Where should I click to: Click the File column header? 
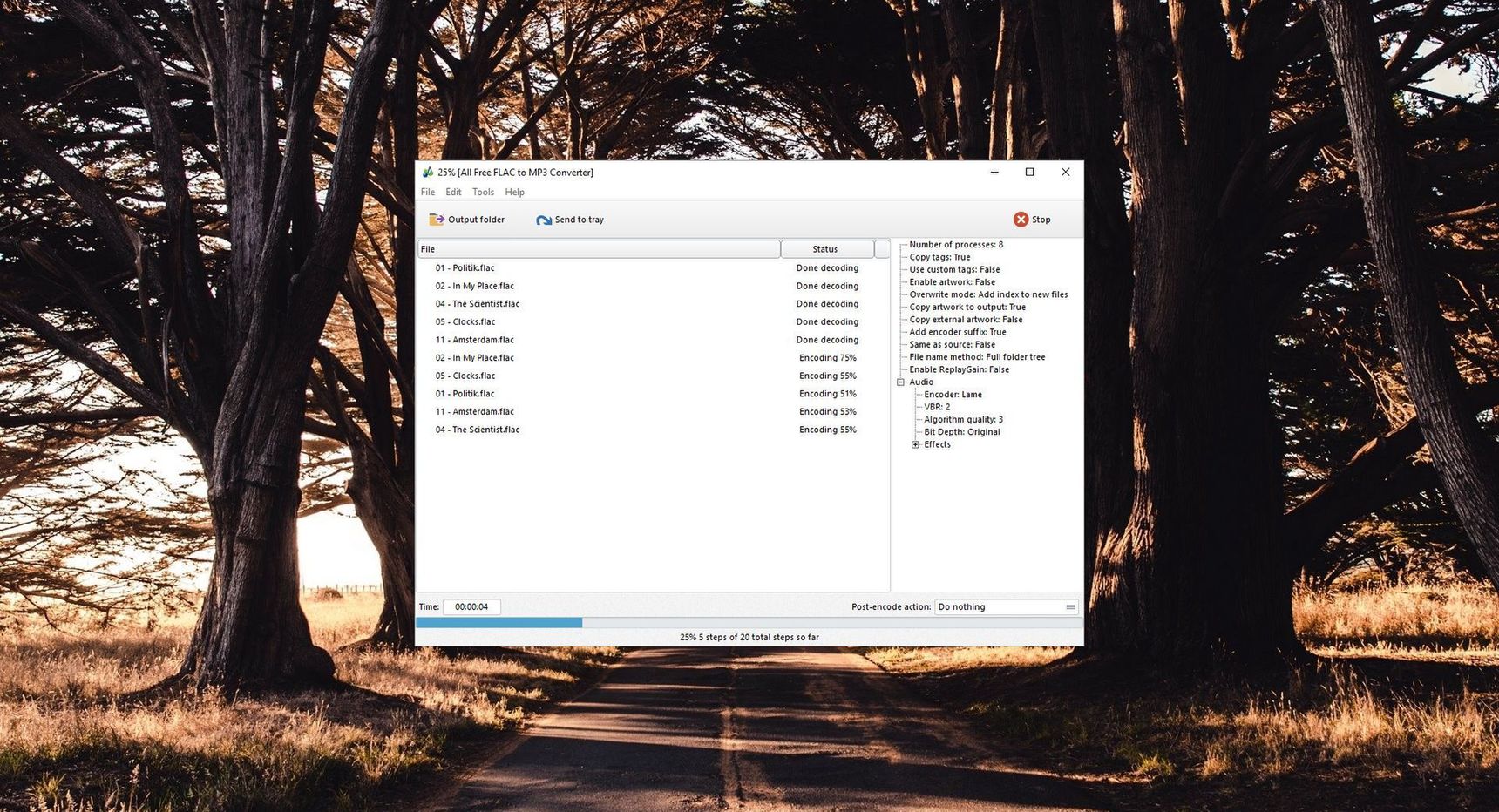[599, 249]
